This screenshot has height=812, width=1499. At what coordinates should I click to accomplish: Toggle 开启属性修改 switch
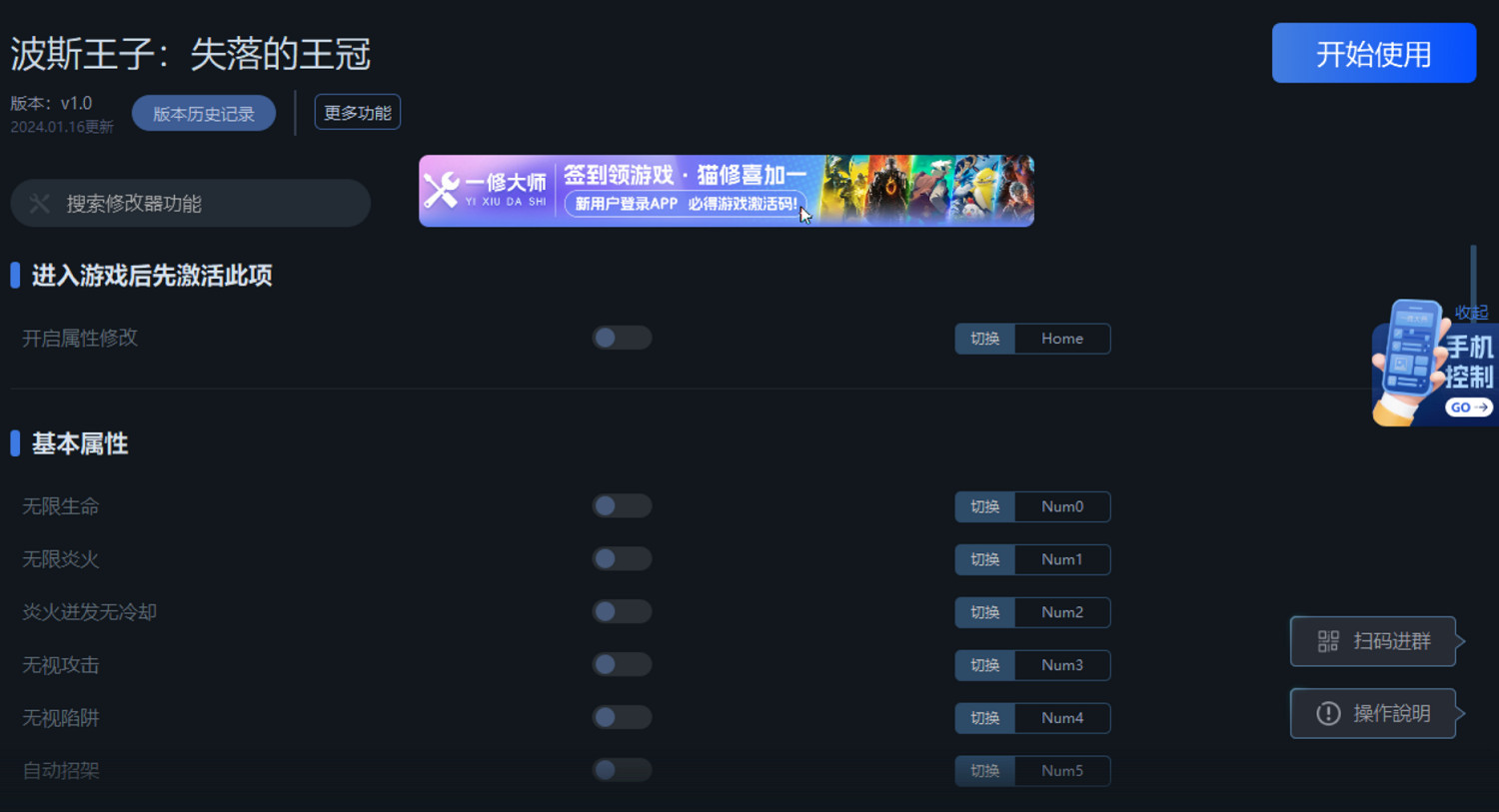tap(622, 338)
